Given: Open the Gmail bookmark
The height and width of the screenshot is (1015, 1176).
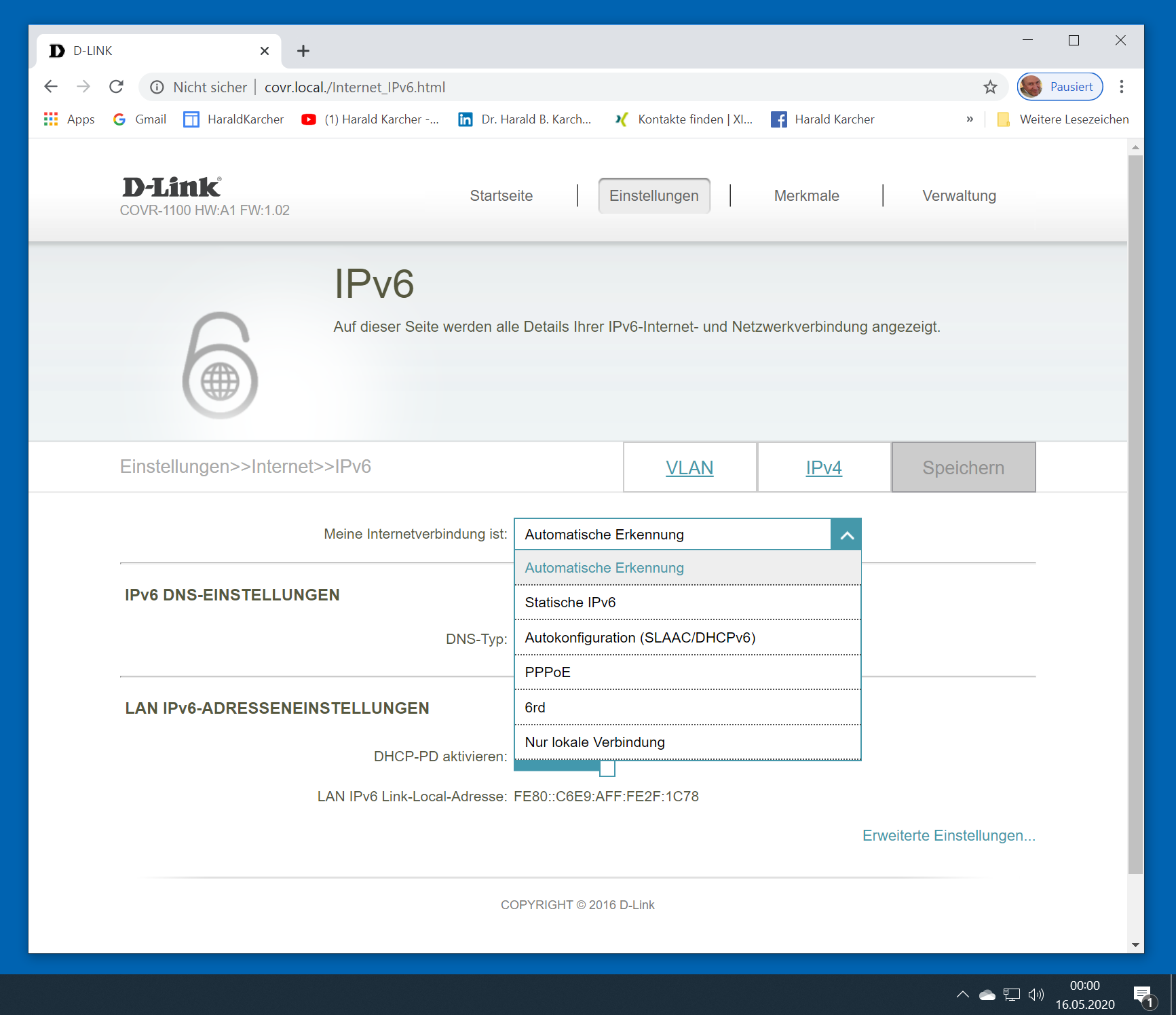Looking at the screenshot, I should click(x=140, y=119).
